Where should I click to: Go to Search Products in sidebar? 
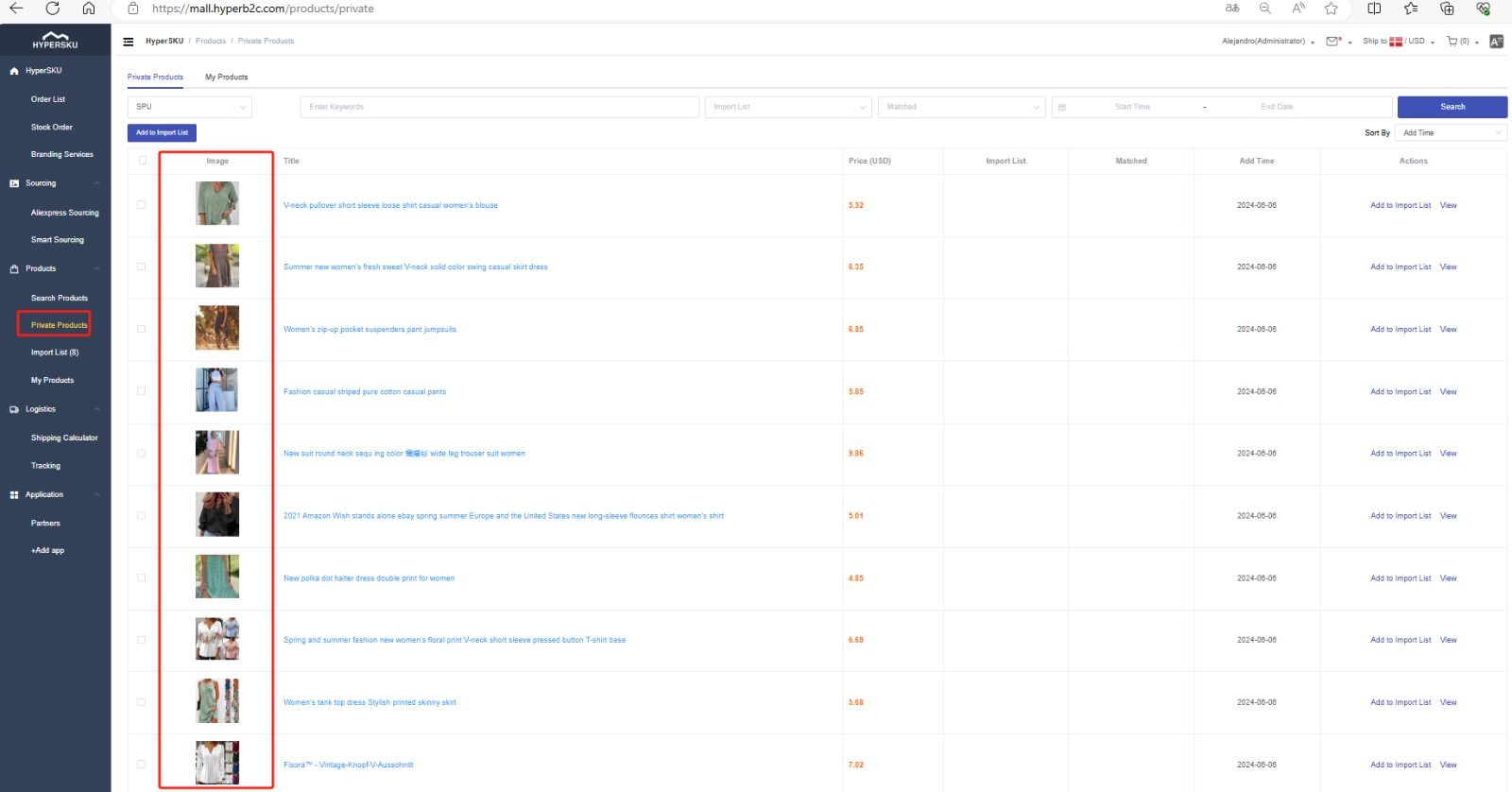click(60, 298)
